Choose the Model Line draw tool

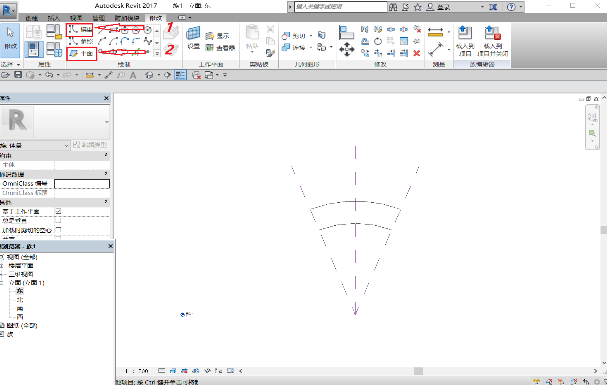click(x=81, y=29)
